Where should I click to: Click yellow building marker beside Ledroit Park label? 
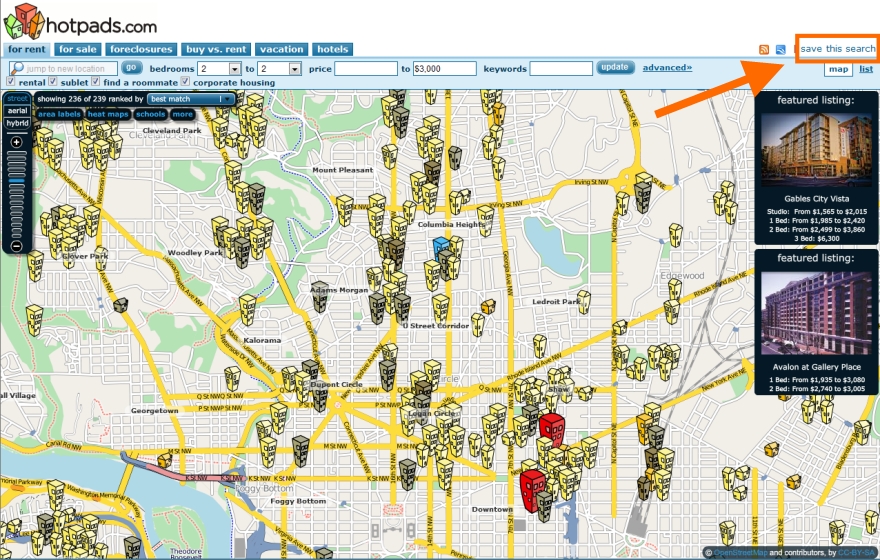[x=584, y=302]
